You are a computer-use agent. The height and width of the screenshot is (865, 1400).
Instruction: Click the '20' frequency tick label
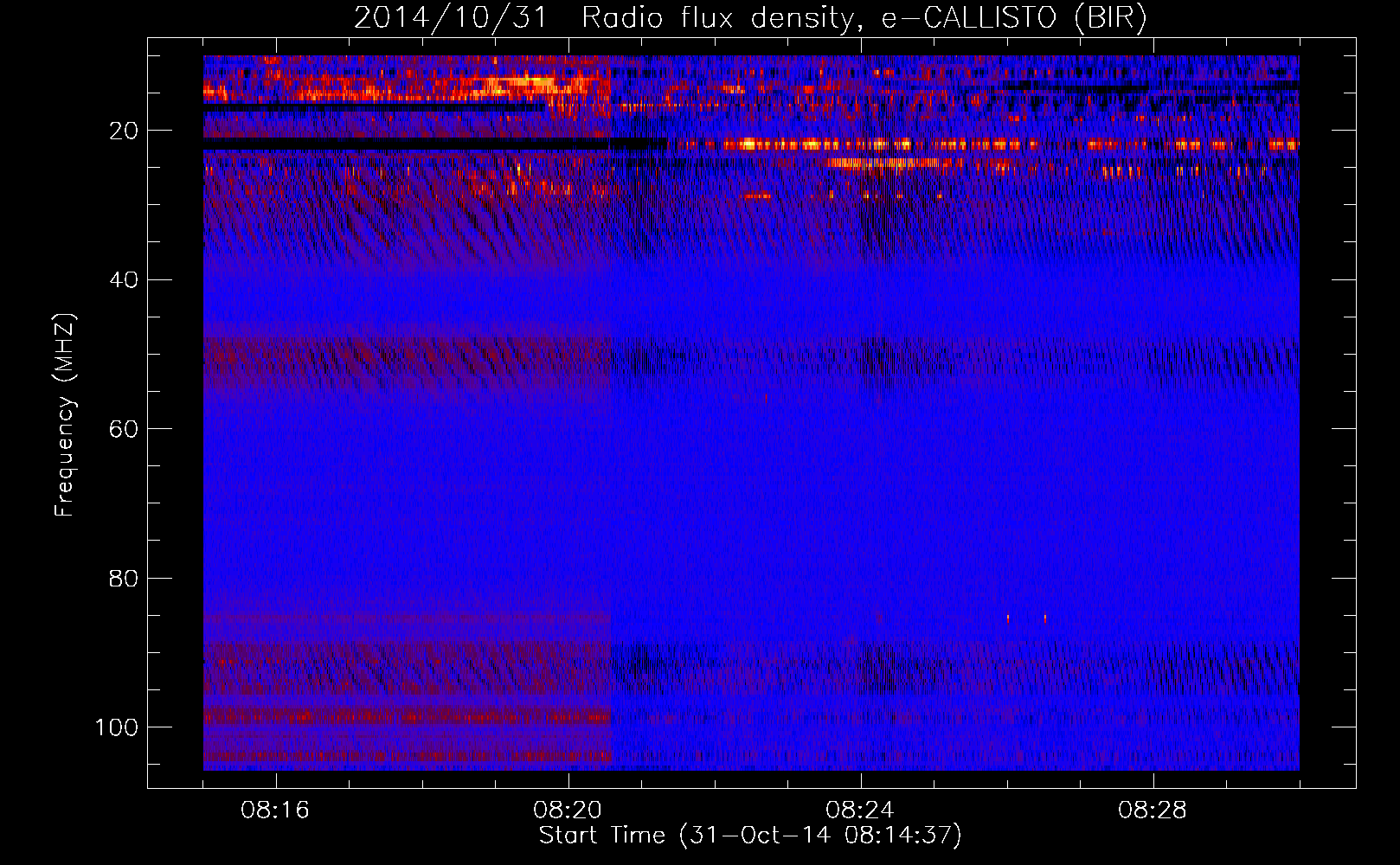[x=124, y=131]
